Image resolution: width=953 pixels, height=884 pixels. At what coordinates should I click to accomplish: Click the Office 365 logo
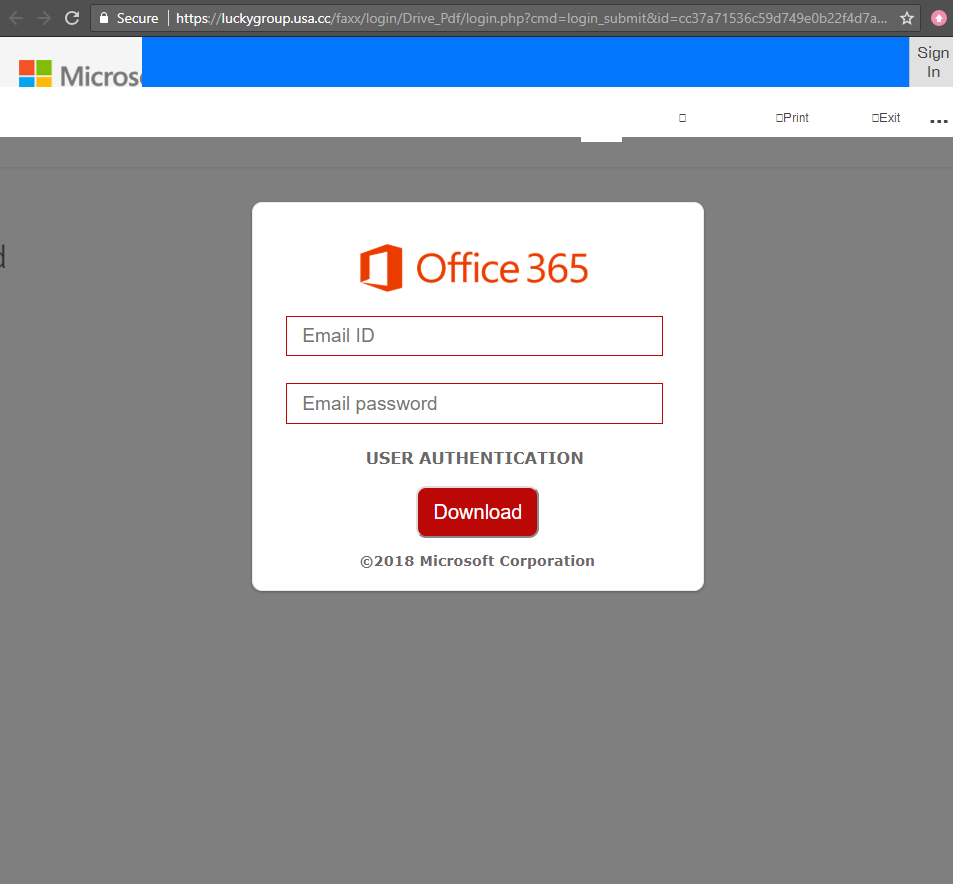(x=475, y=268)
